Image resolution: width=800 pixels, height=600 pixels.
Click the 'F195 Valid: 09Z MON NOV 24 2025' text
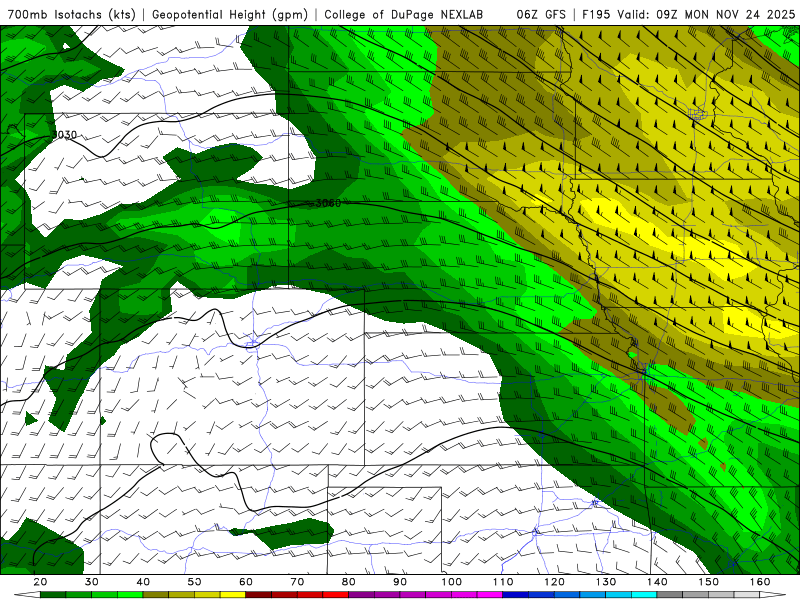tap(688, 14)
